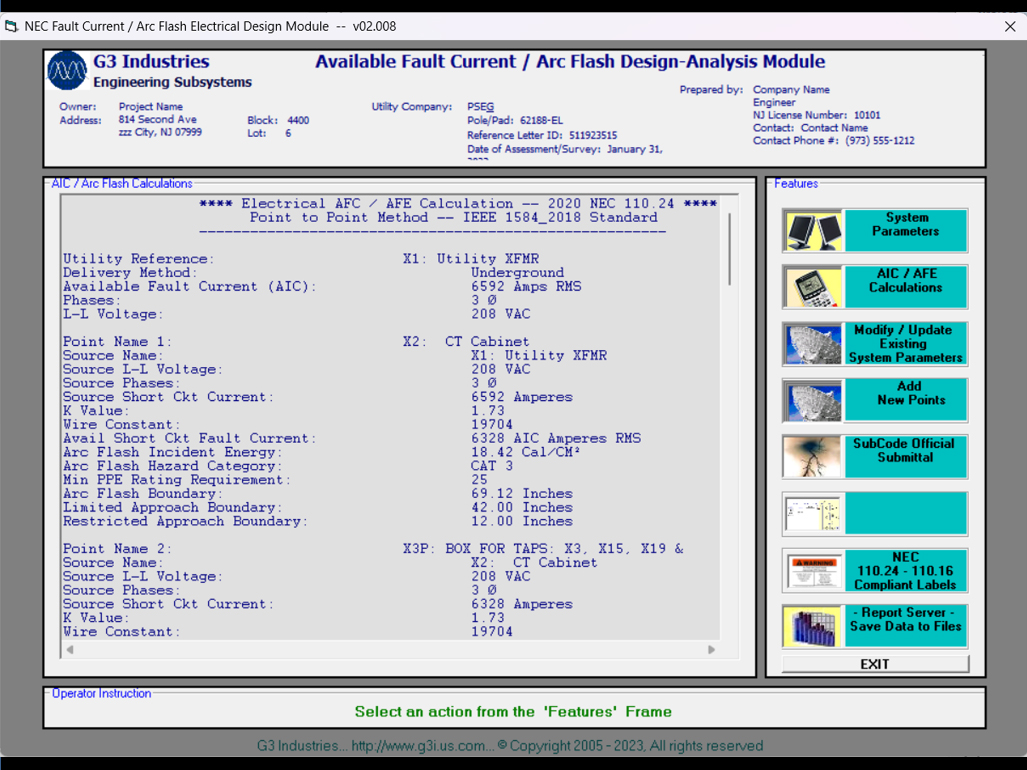Click the unlabeled schematic diagram icon
Image resolution: width=1027 pixels, height=770 pixels.
(813, 513)
